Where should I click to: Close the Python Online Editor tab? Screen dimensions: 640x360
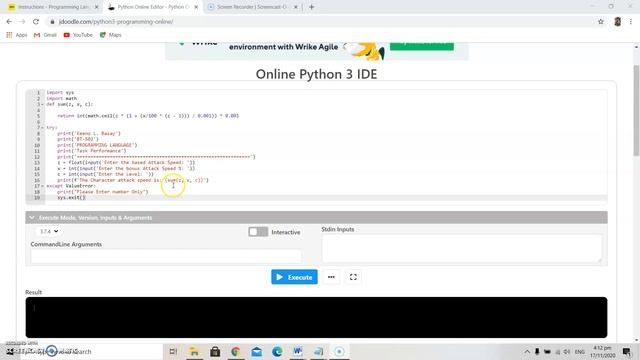pyautogui.click(x=196, y=7)
